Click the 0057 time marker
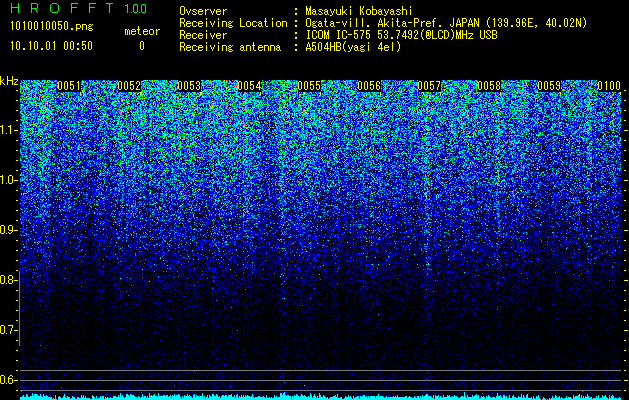This screenshot has height=400, width=629. pyautogui.click(x=429, y=86)
